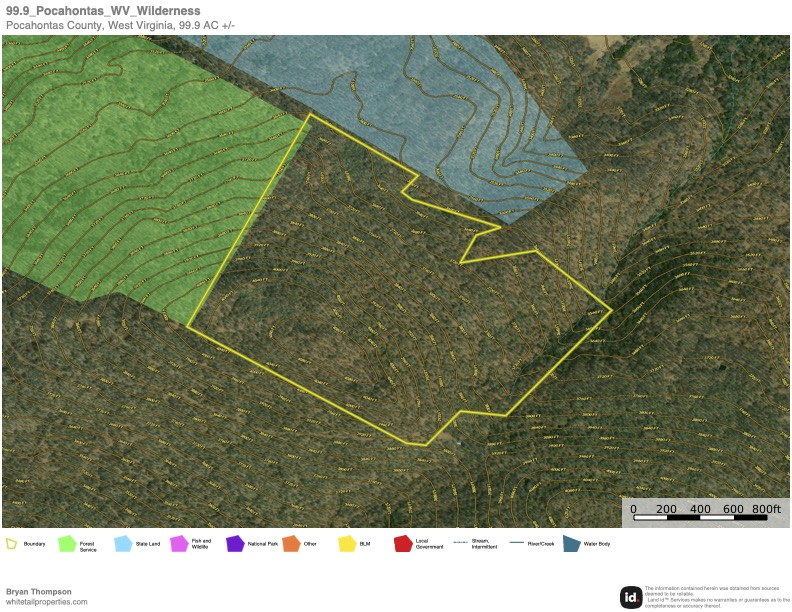Select the red Local Government legend icon

tap(403, 544)
